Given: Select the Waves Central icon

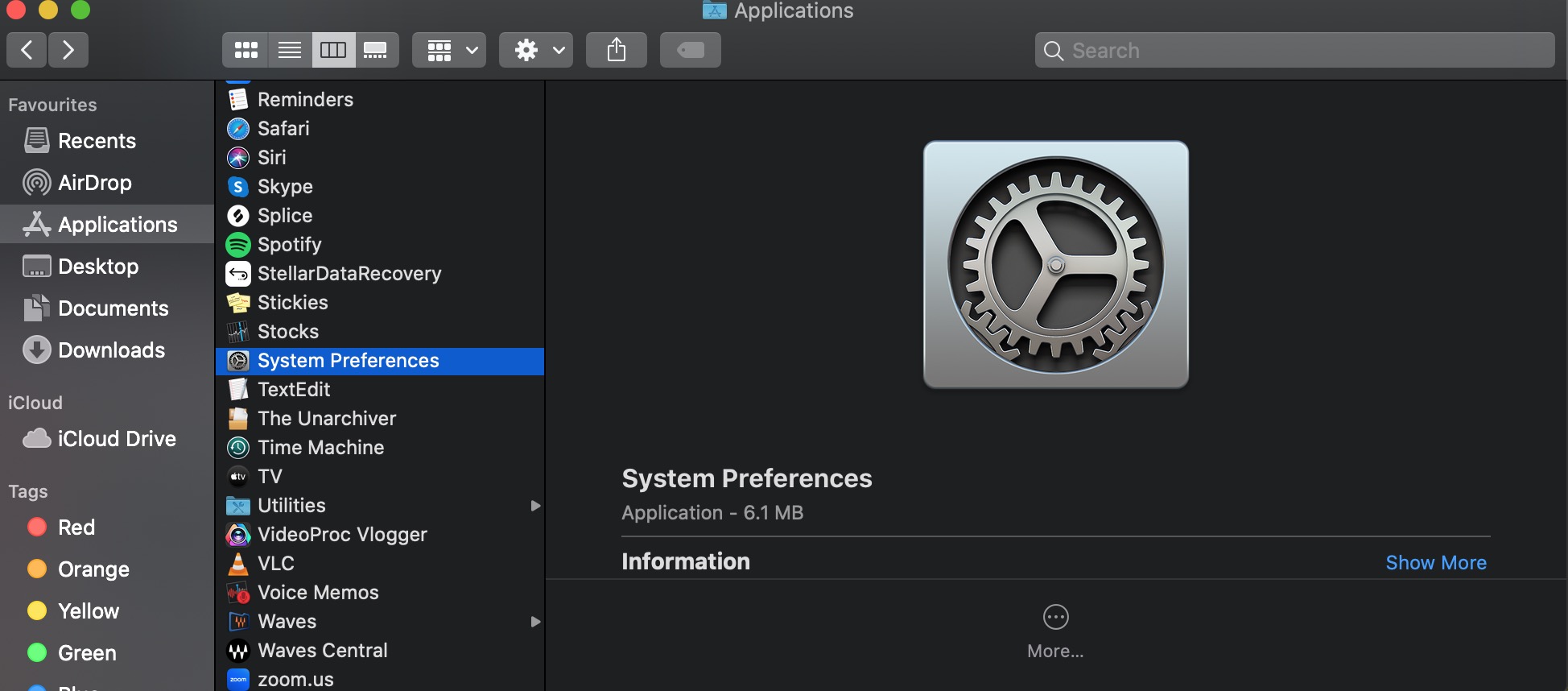Looking at the screenshot, I should pyautogui.click(x=238, y=651).
